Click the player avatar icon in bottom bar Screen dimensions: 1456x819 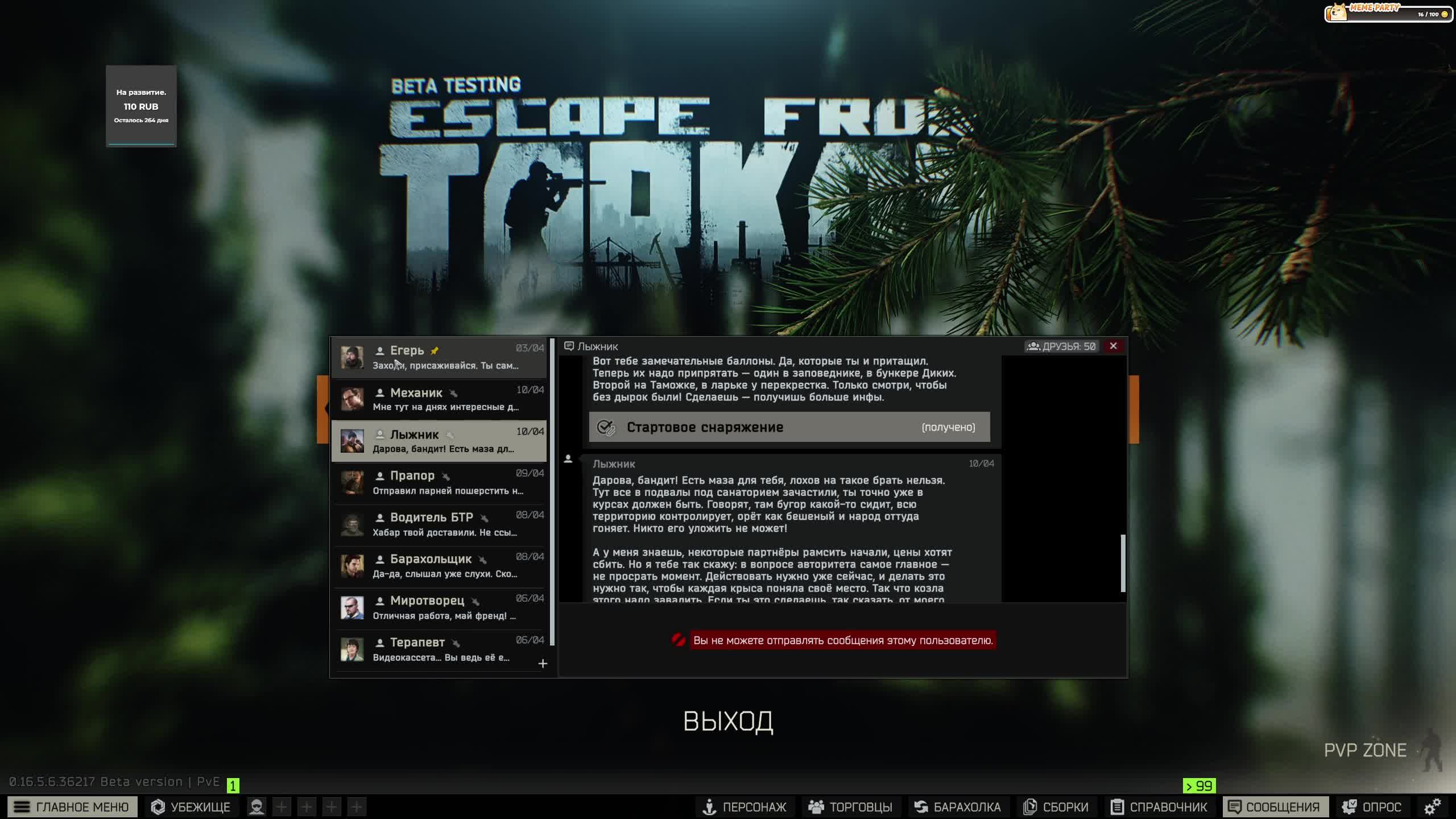coord(257,806)
